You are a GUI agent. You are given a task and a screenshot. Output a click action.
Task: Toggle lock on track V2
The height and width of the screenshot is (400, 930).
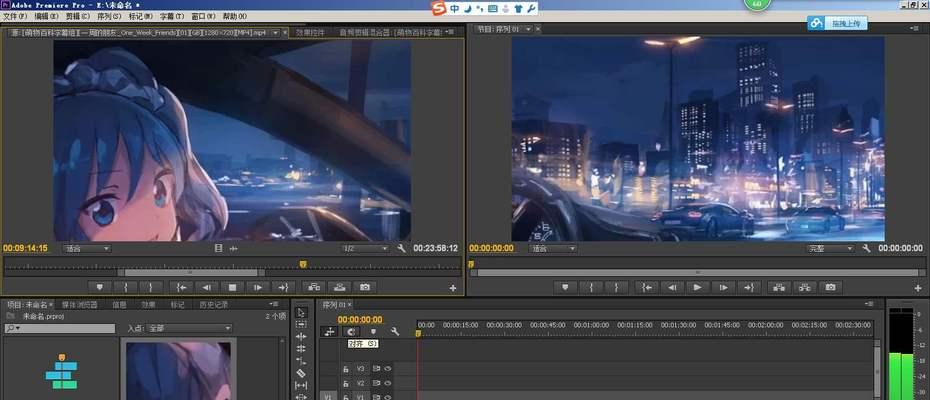coord(346,383)
